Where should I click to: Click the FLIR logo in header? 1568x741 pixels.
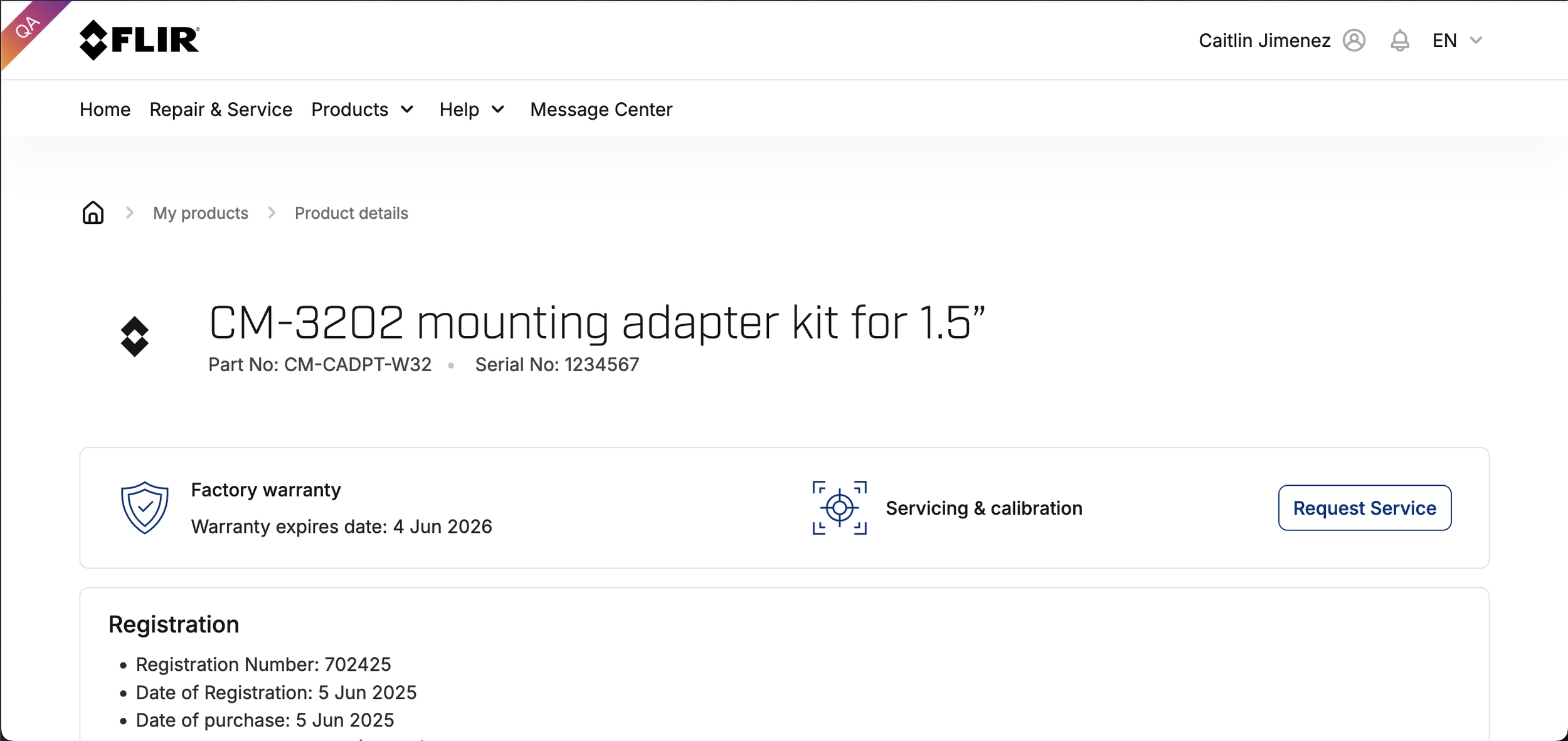(139, 40)
